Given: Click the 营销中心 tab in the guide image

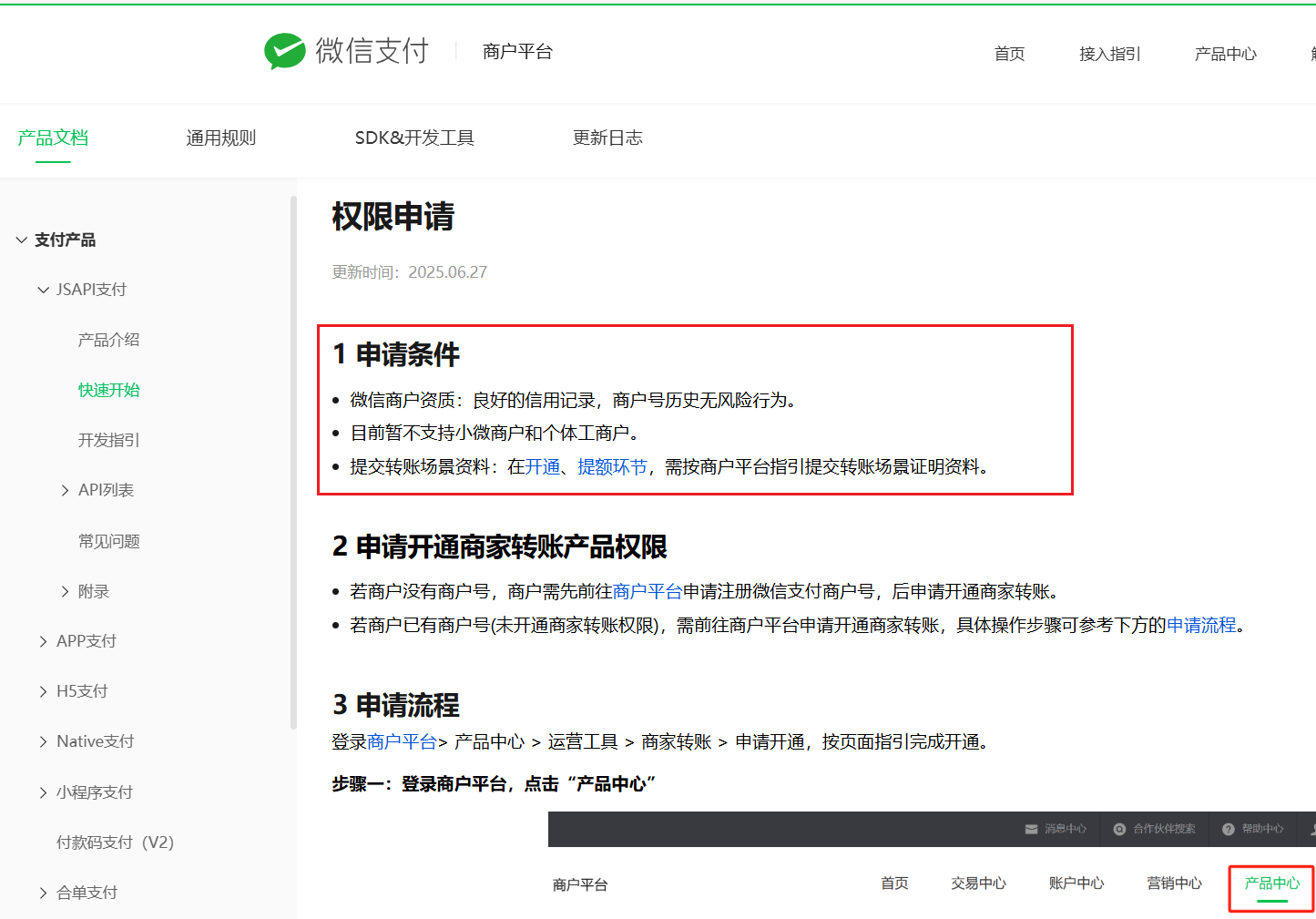Looking at the screenshot, I should pyautogui.click(x=1174, y=883).
